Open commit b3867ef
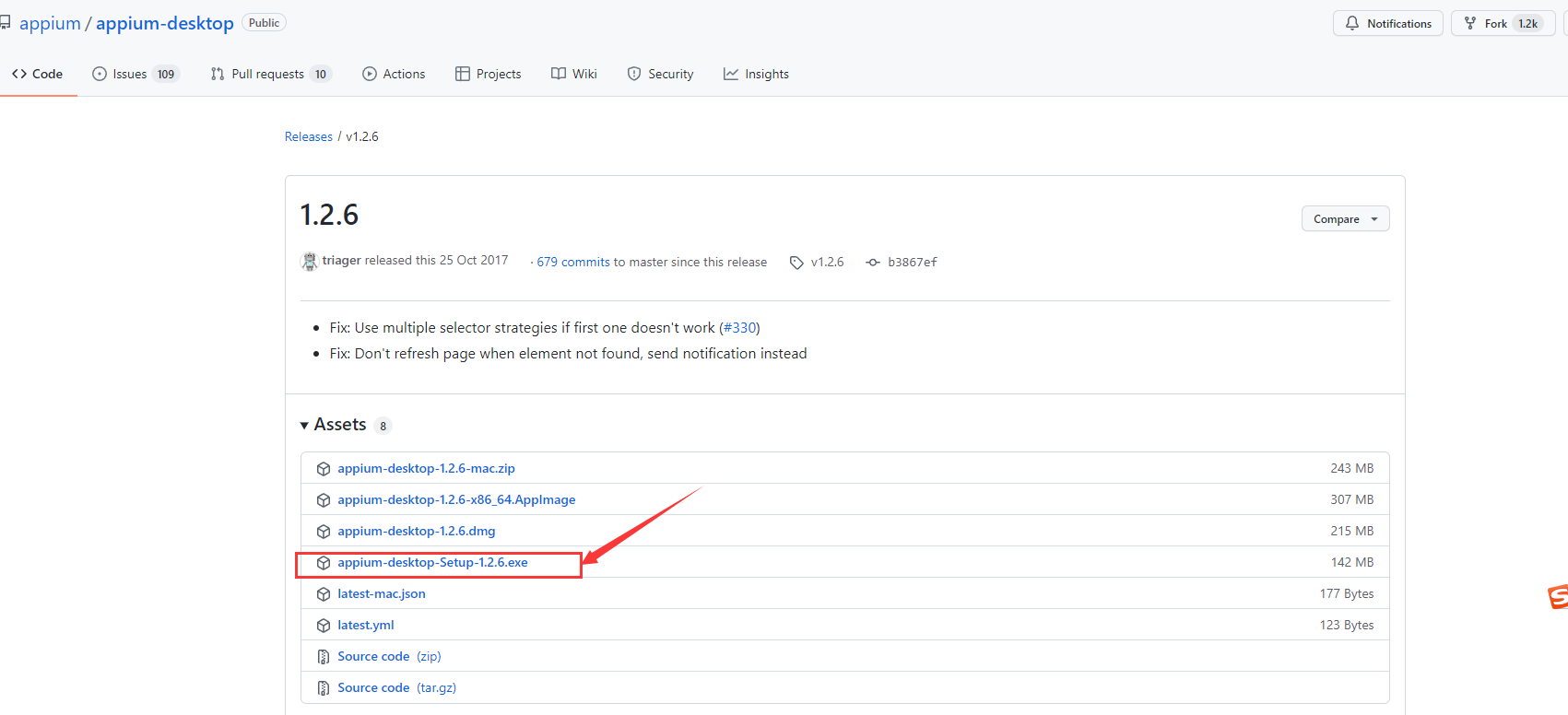 (x=912, y=262)
